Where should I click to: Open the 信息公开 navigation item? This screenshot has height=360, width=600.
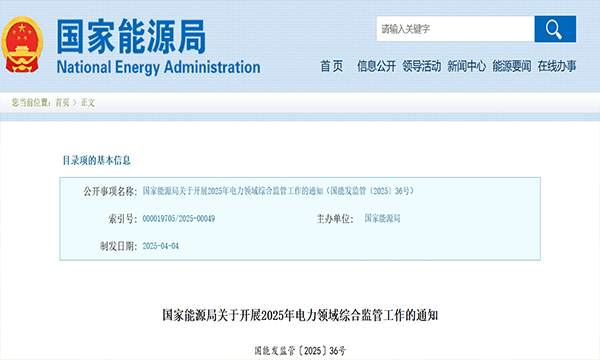(x=376, y=66)
